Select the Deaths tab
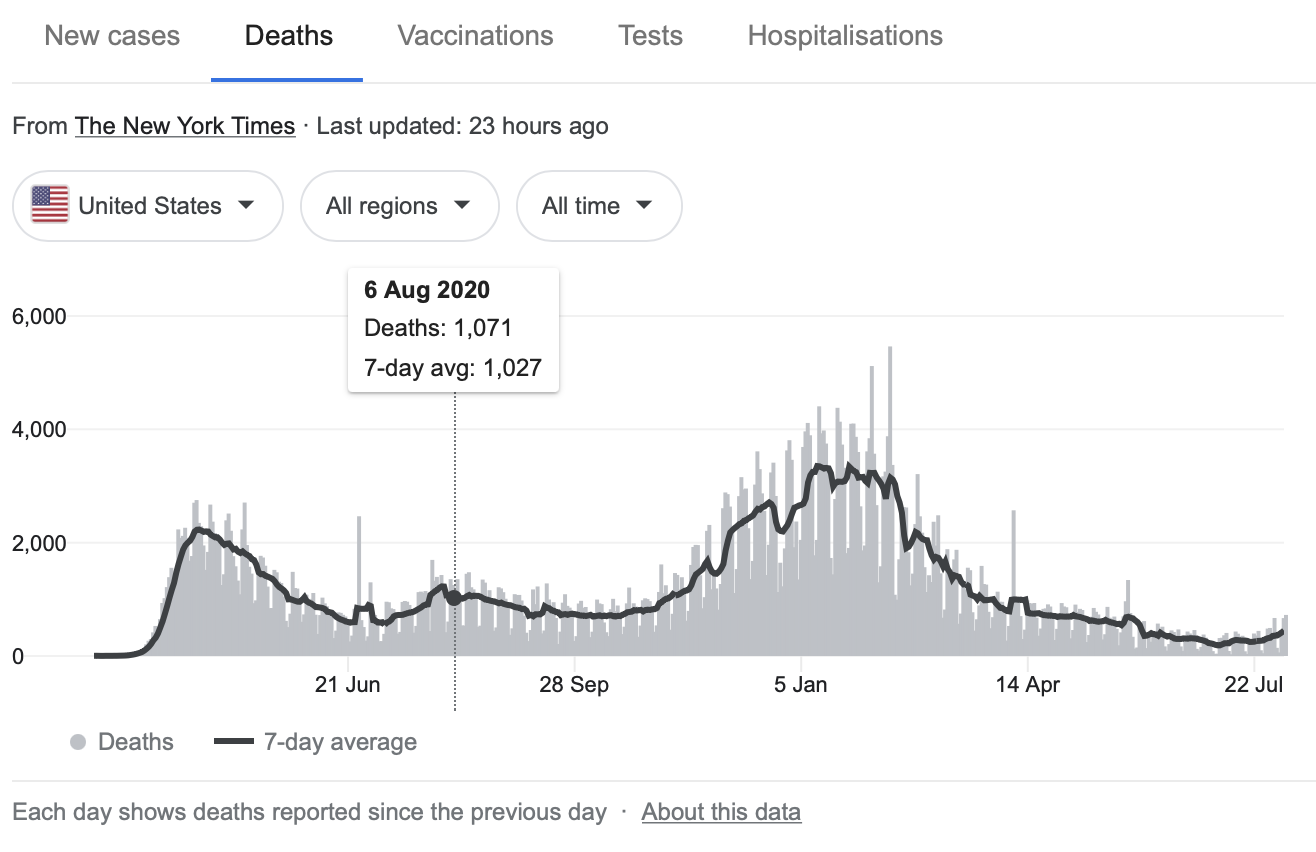This screenshot has height=852, width=1316. pyautogui.click(x=288, y=36)
